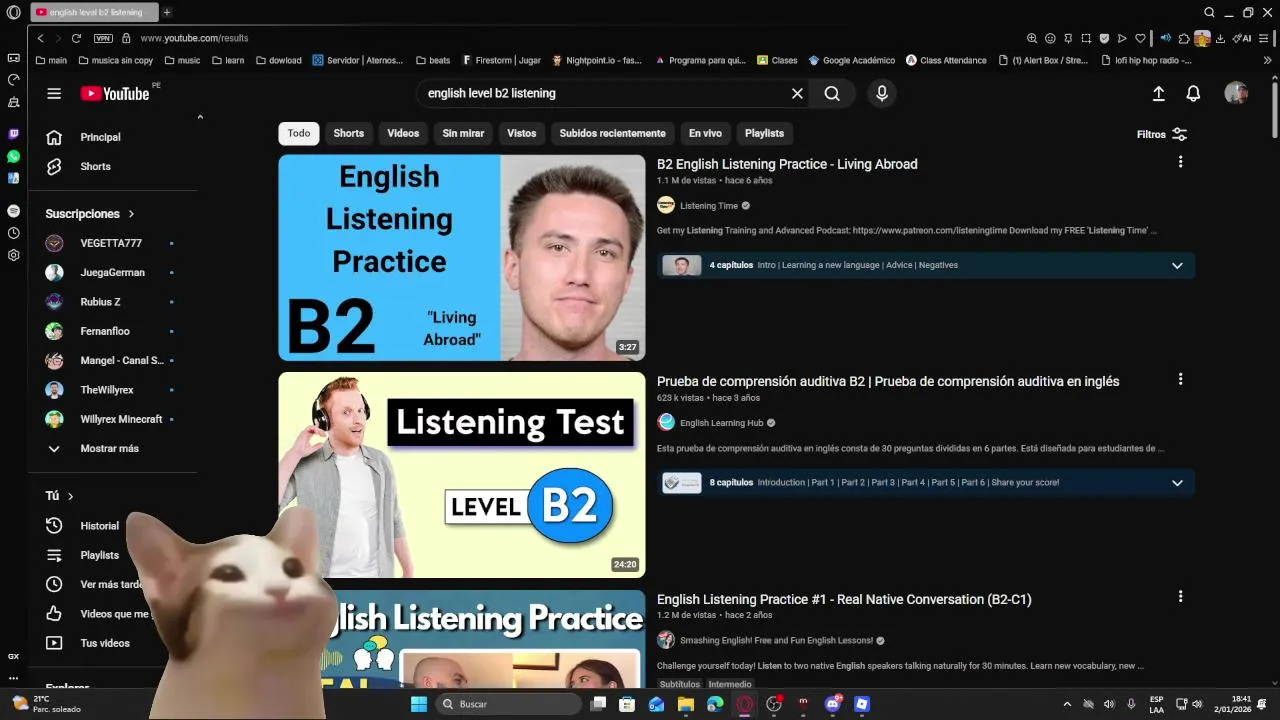Image resolution: width=1280 pixels, height=720 pixels.
Task: Toggle the Opera VPN badge
Action: 103,38
